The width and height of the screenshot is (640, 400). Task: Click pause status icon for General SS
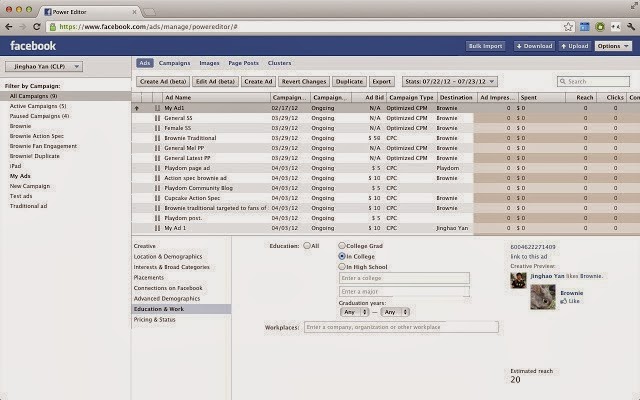point(157,118)
